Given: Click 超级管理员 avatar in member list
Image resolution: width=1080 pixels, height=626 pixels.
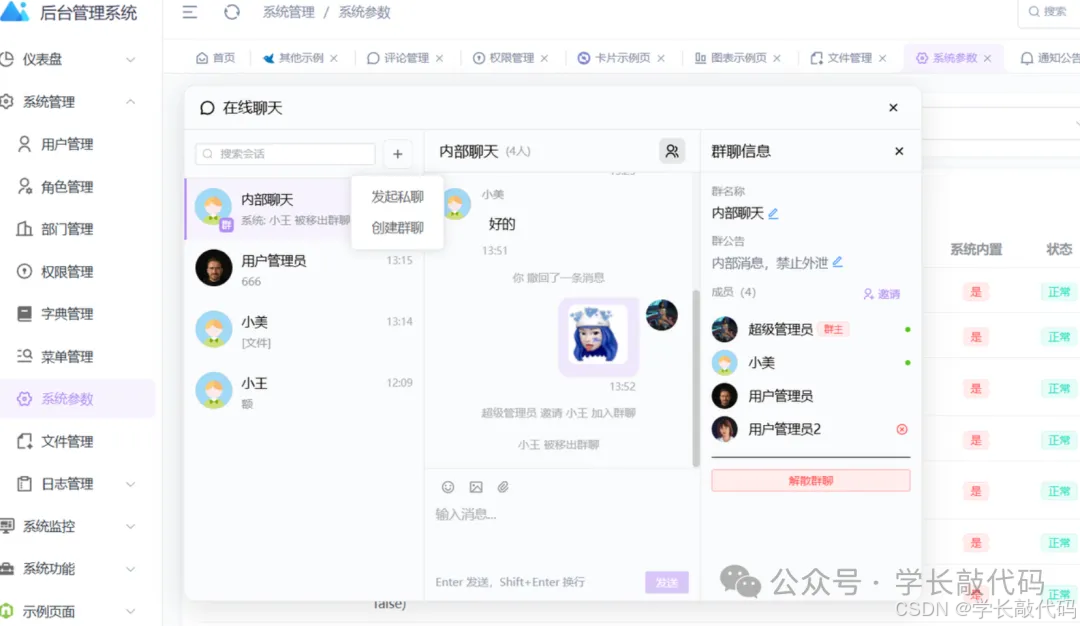Looking at the screenshot, I should (x=725, y=329).
